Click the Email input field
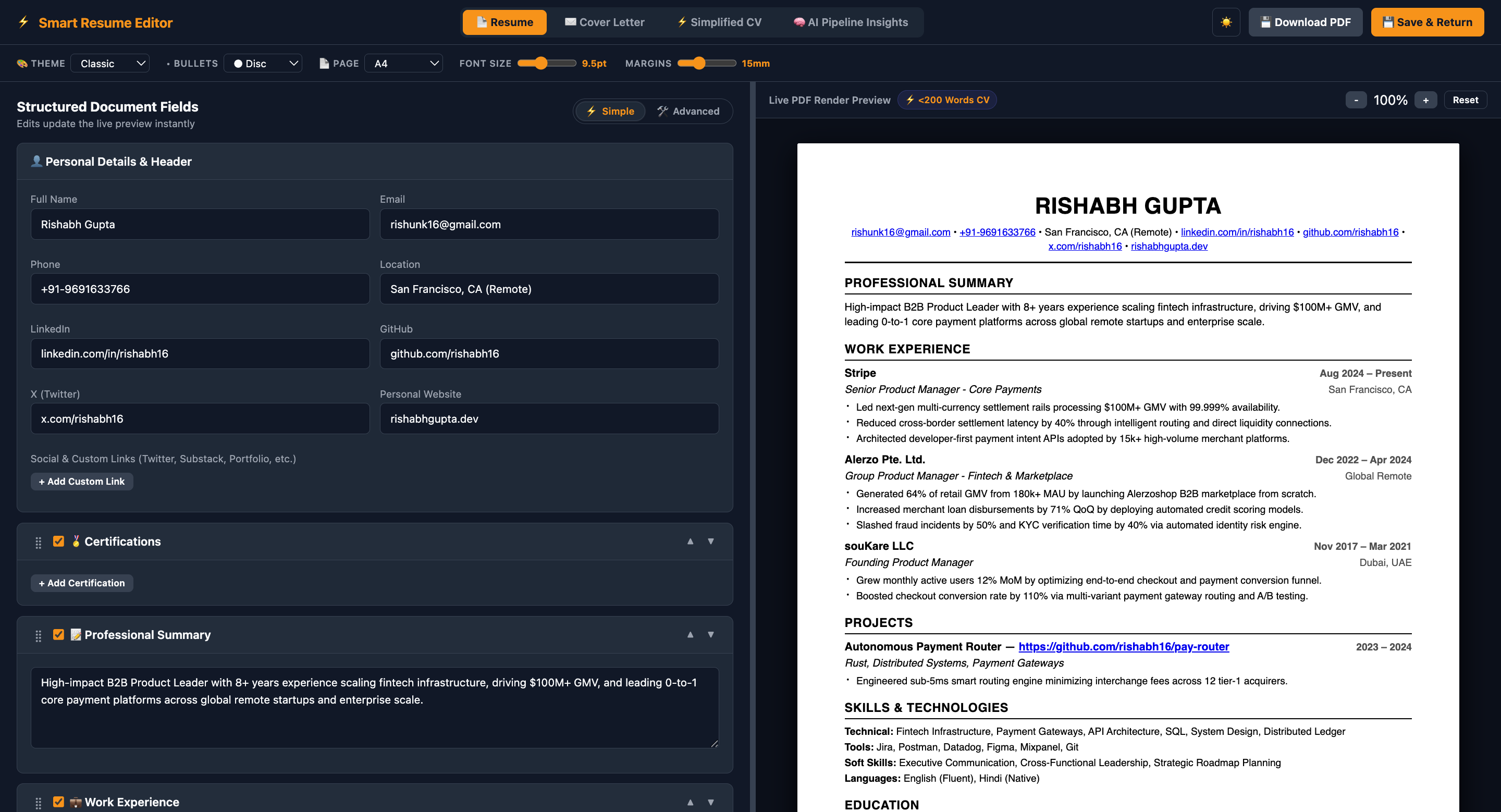The image size is (1501, 812). 549,224
